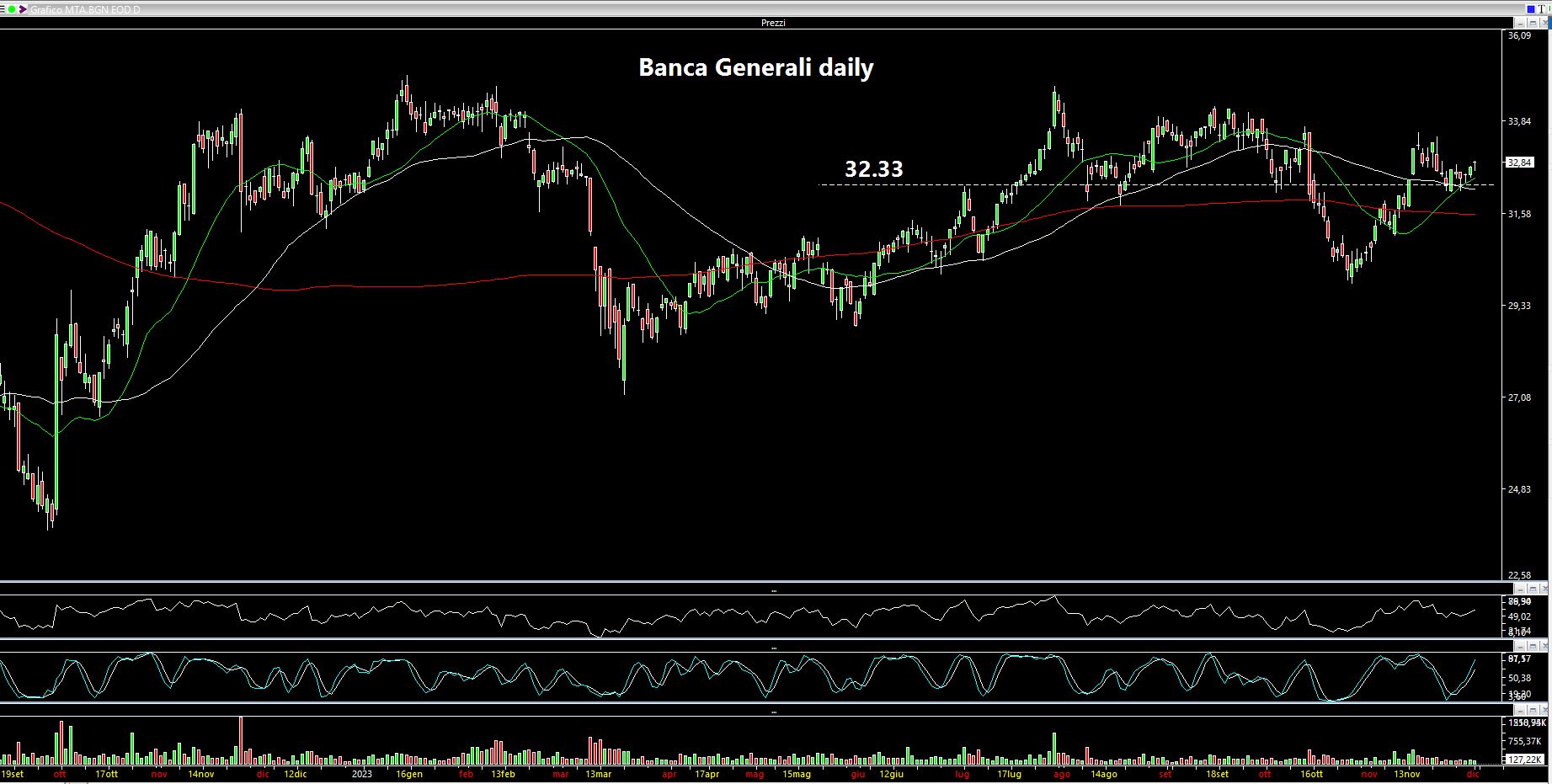Screen dimensions: 1552x784
Task: Click the 16gen date label
Action: [x=409, y=774]
